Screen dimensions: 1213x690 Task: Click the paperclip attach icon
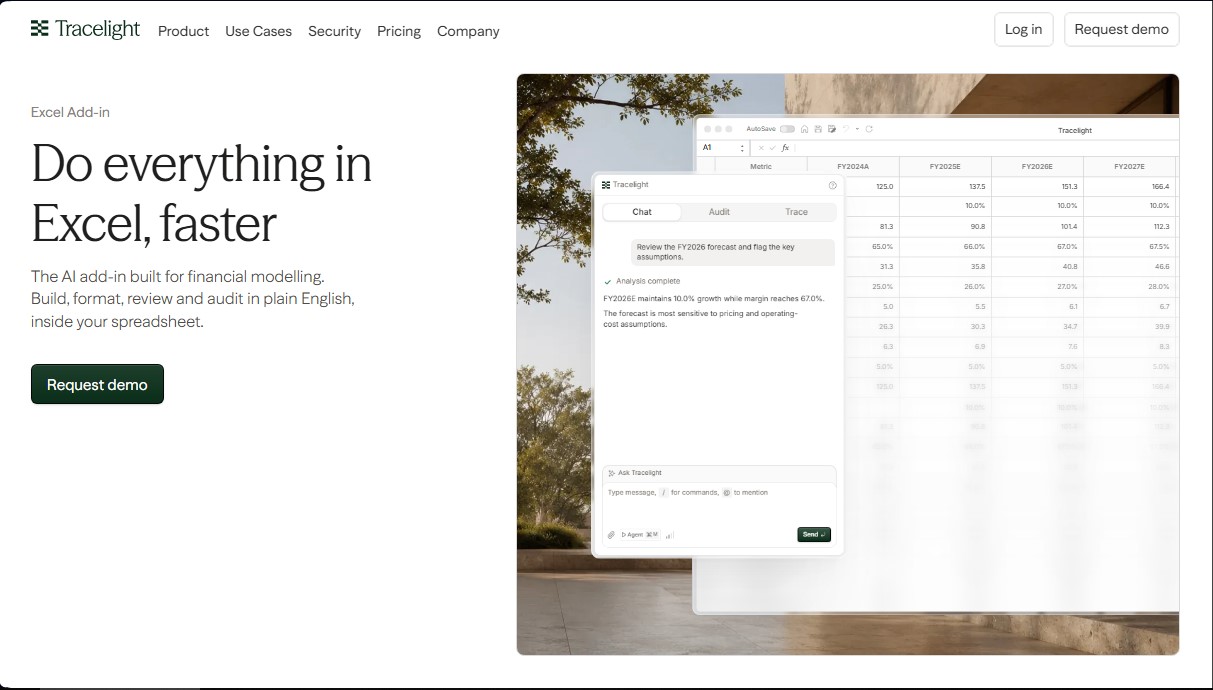611,535
